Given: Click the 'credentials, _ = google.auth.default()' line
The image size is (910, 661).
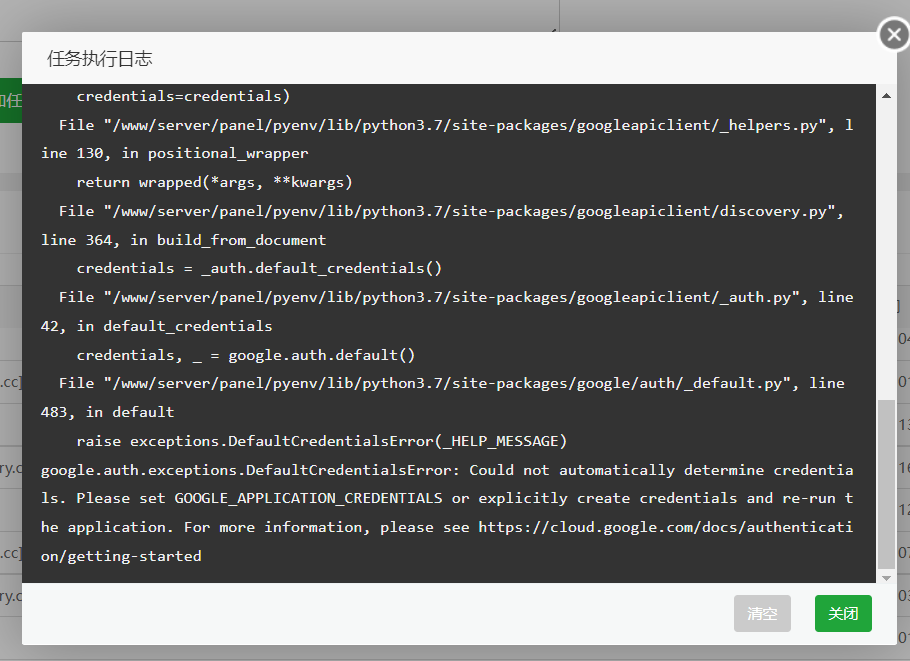Looking at the screenshot, I should coord(245,355).
